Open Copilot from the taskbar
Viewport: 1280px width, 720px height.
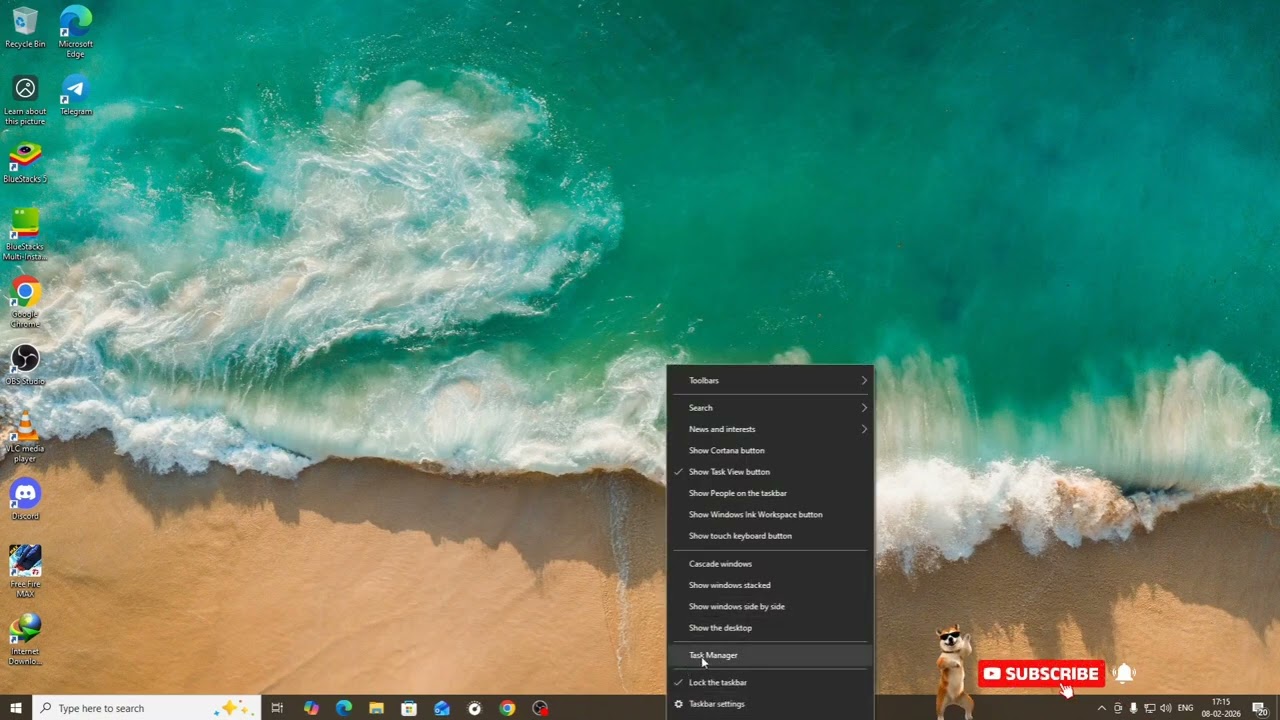[x=311, y=708]
